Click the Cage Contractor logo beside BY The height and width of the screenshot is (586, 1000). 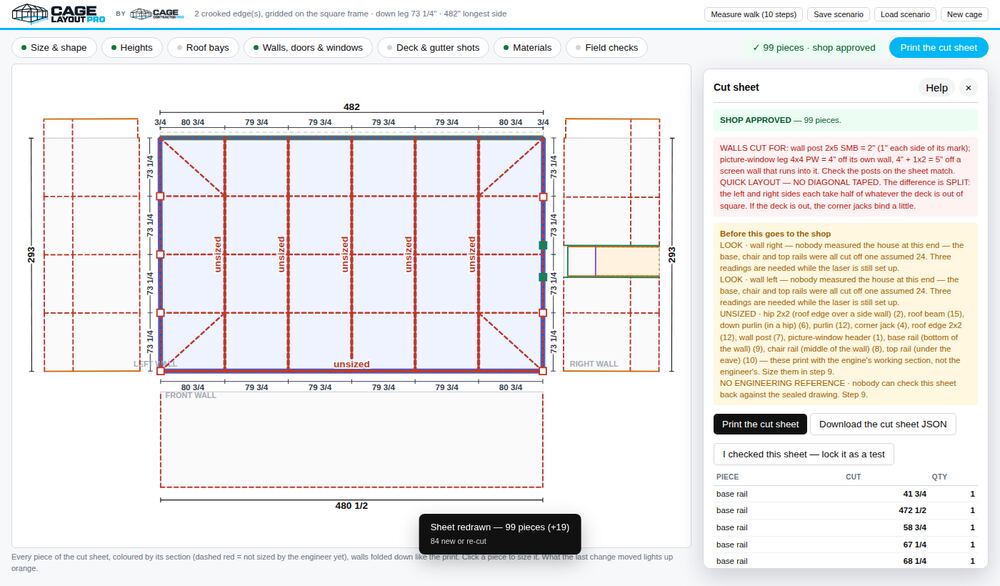pyautogui.click(x=157, y=13)
